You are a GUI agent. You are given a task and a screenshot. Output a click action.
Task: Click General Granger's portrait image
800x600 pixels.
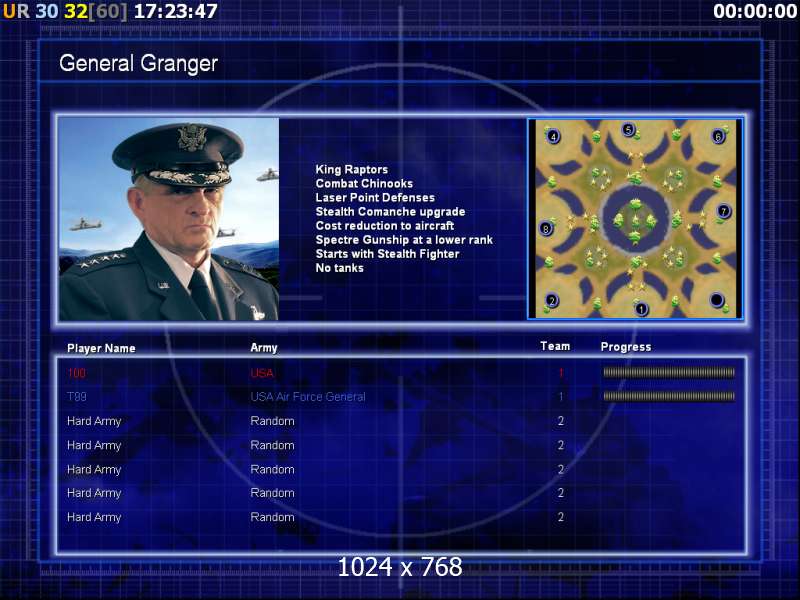(x=169, y=219)
